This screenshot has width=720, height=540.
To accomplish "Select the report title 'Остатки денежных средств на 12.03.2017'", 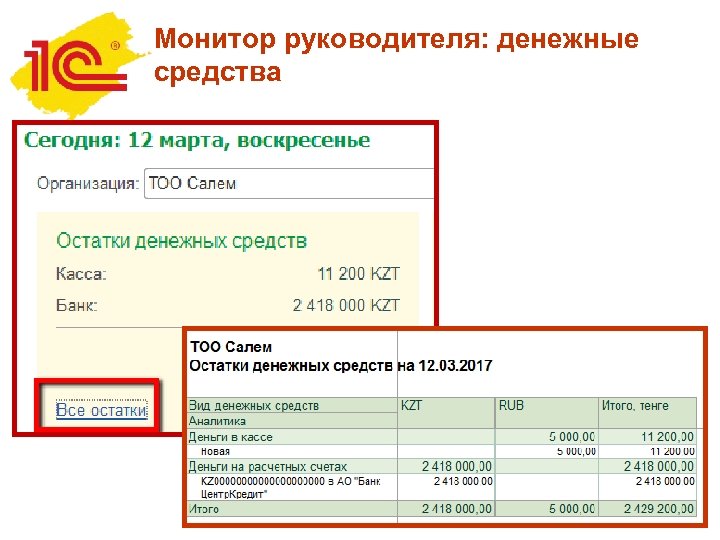I will pyautogui.click(x=340, y=366).
